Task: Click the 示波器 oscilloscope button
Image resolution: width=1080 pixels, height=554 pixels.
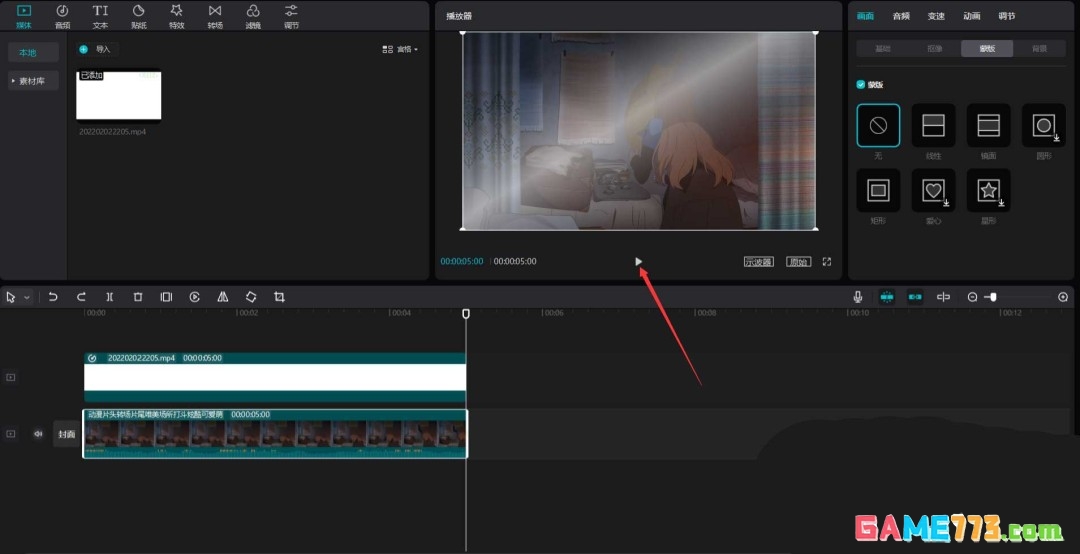Action: click(x=758, y=262)
